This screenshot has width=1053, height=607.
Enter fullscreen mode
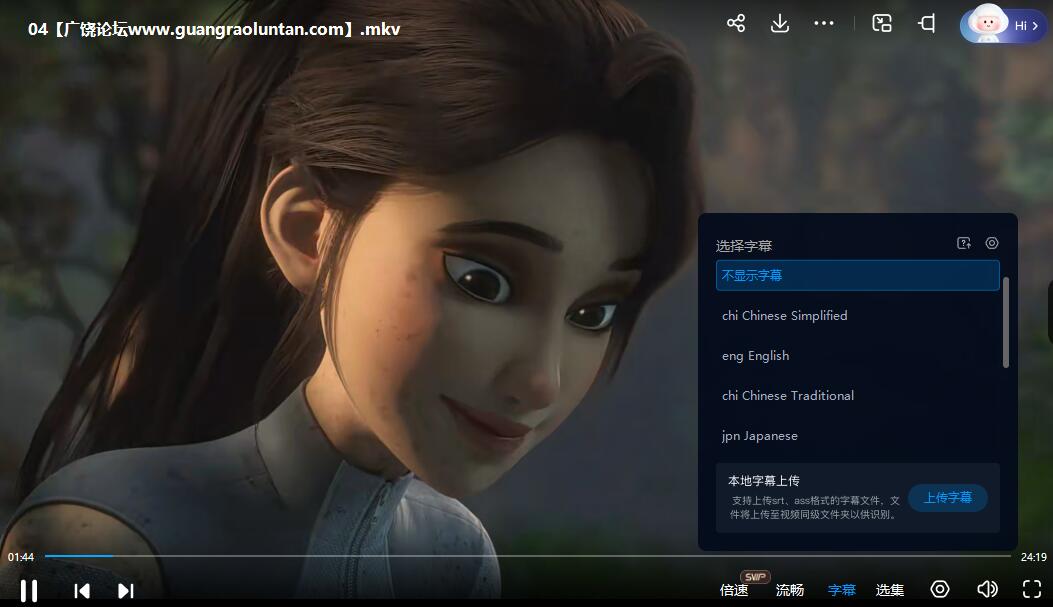click(1032, 590)
